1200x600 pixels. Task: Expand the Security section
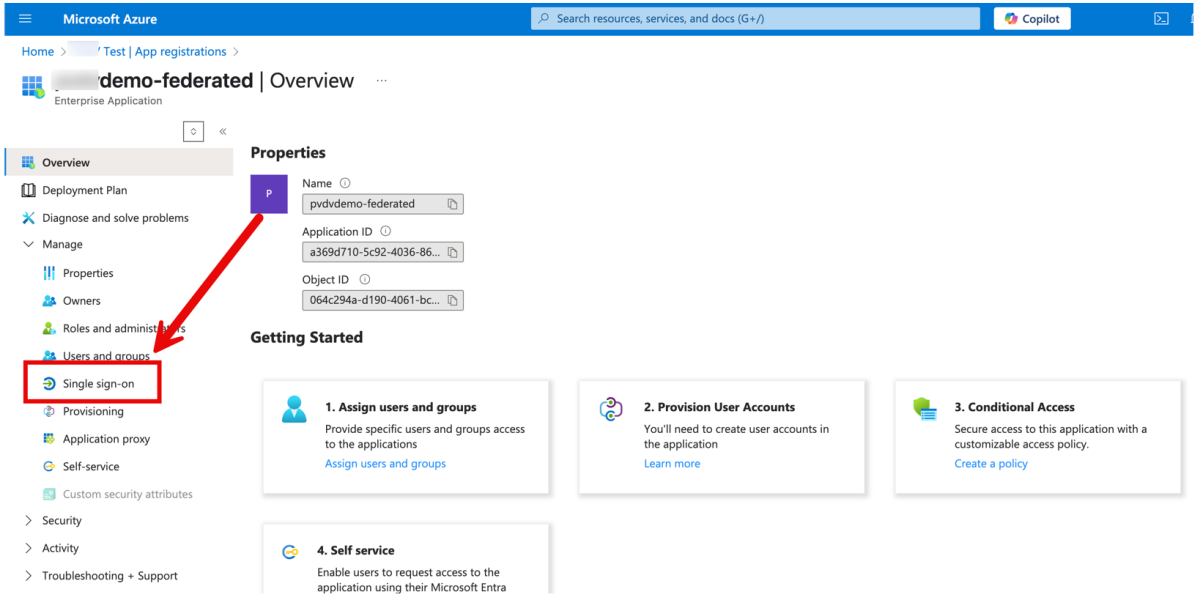[28, 521]
